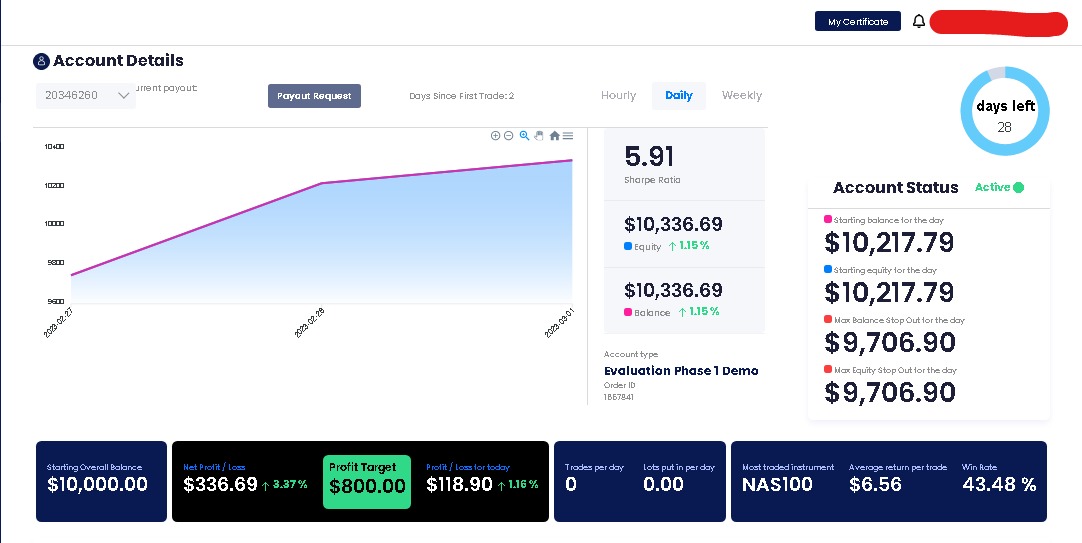This screenshot has width=1082, height=543.
Task: Click the Payout Request button
Action: 314,96
